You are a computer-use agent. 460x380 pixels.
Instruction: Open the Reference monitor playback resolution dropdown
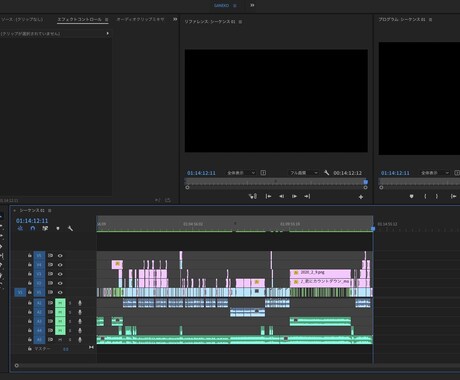[303, 173]
